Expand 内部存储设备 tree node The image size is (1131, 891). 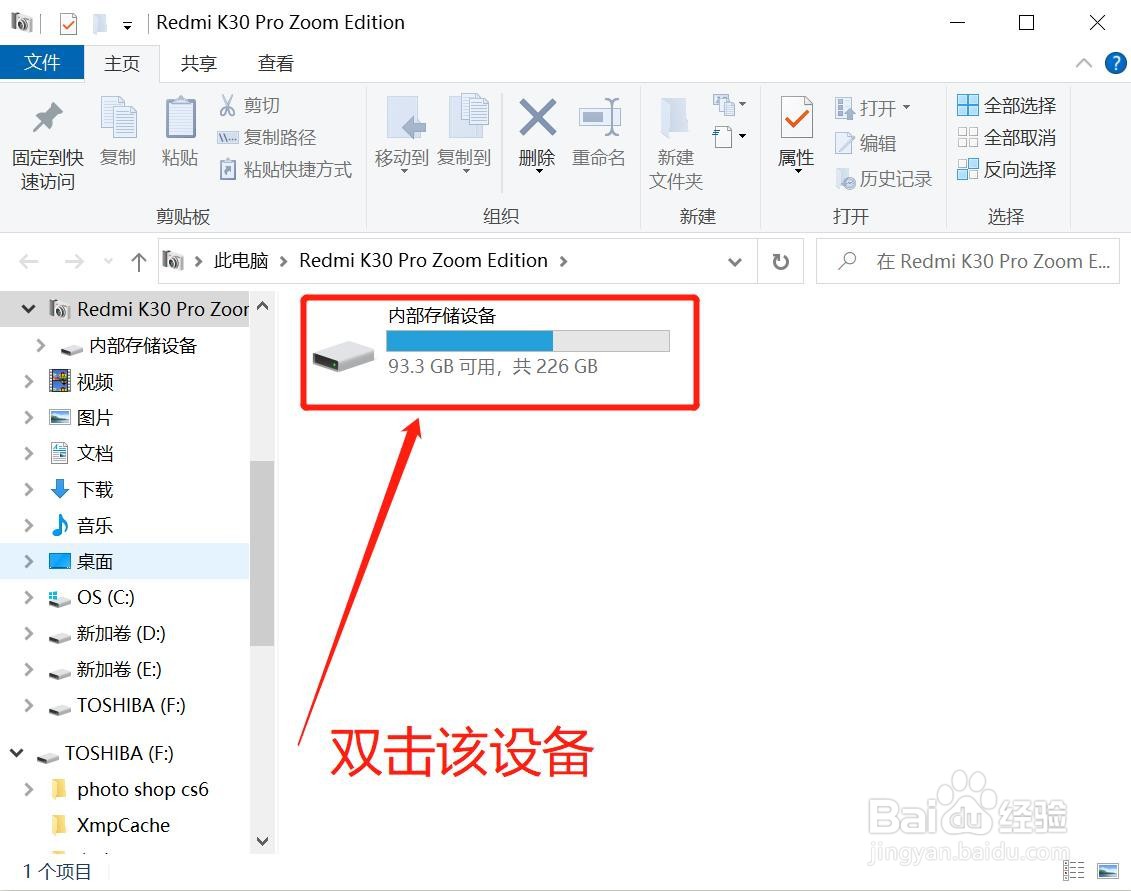click(x=41, y=346)
